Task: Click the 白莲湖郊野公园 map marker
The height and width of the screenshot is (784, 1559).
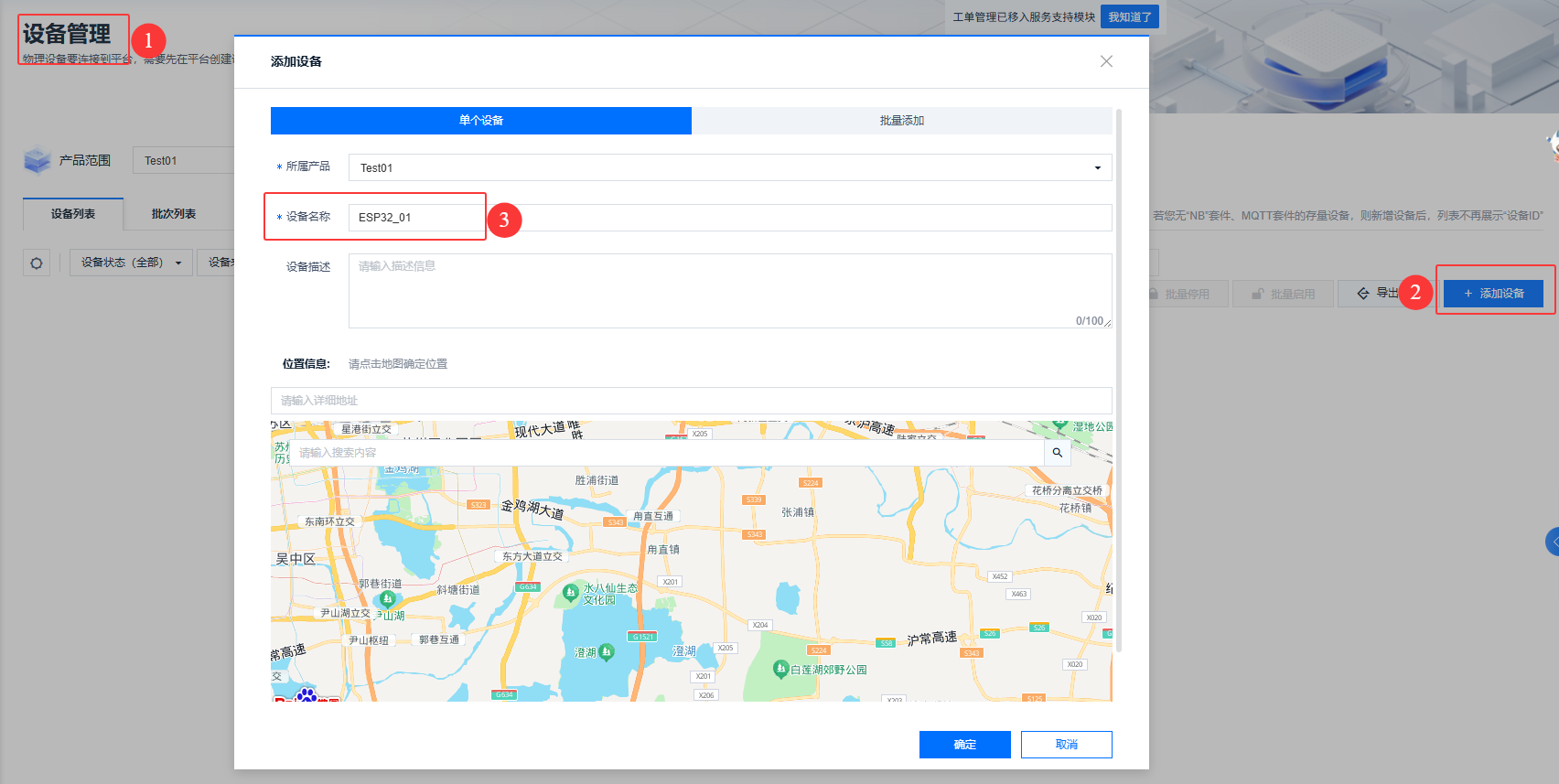Action: (780, 669)
